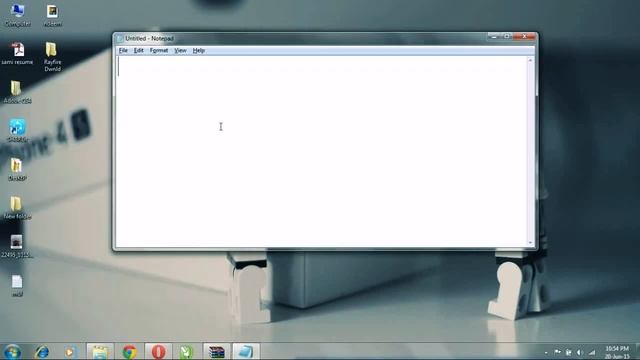640x360 pixels.
Task: Open the network signal tray icon
Action: pos(592,352)
